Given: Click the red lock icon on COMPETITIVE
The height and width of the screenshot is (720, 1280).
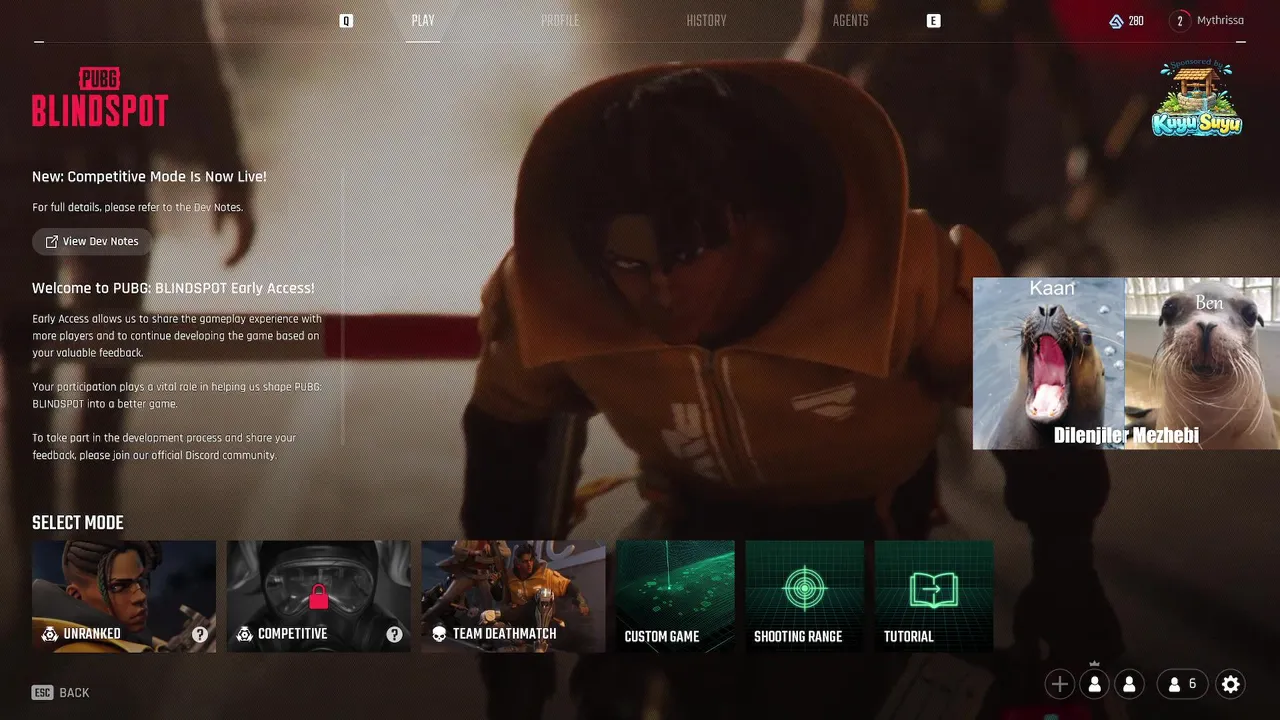Looking at the screenshot, I should (x=318, y=597).
